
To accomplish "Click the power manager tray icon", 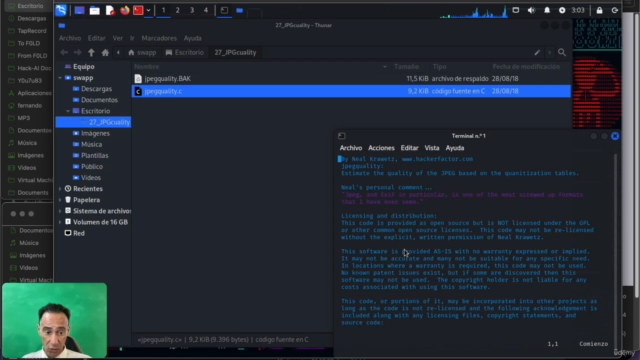I will click(x=562, y=10).
